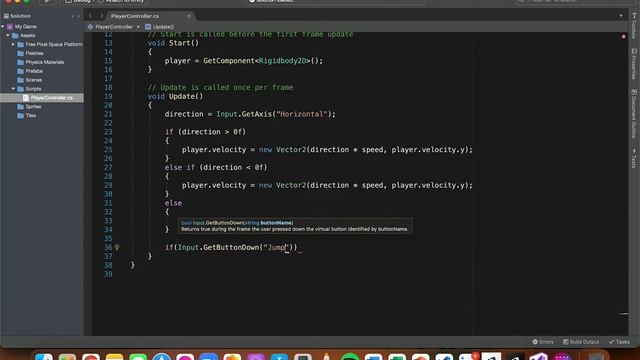Click the GetButtonDown signature tooltip
This screenshot has height=360, width=640.
pos(295,226)
